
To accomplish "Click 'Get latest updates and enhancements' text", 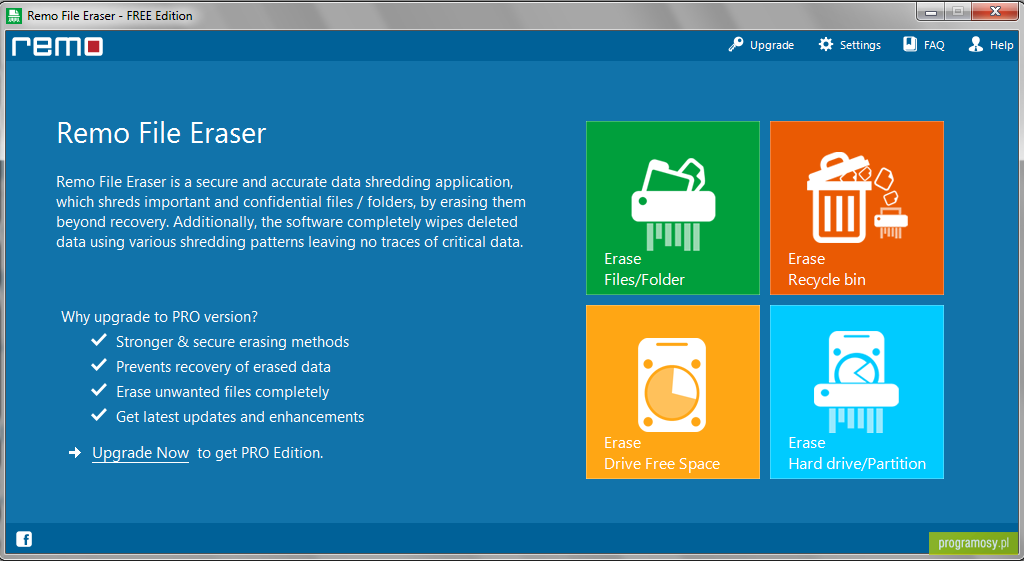I will (240, 417).
